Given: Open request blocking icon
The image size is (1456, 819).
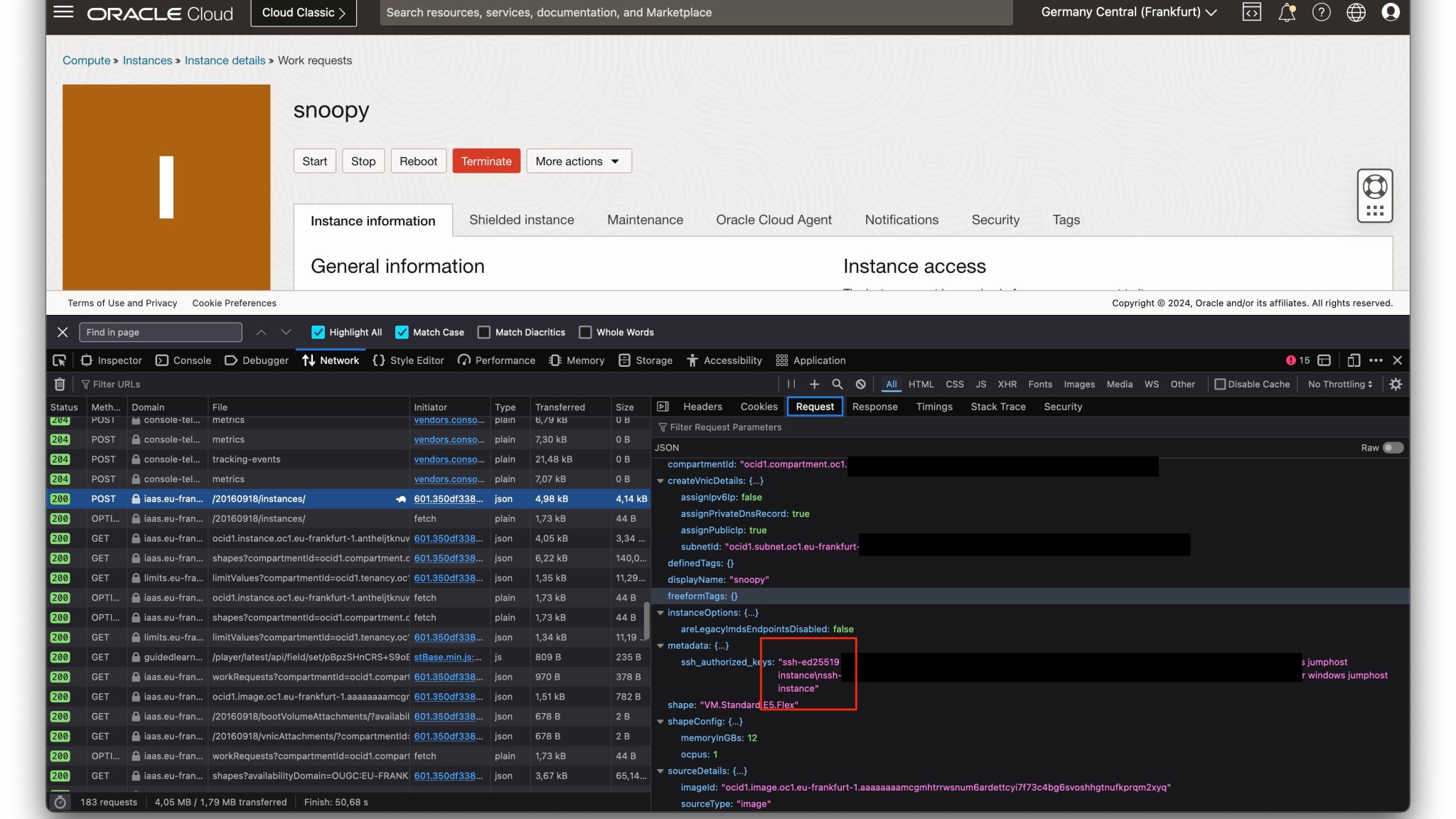Looking at the screenshot, I should 861,384.
